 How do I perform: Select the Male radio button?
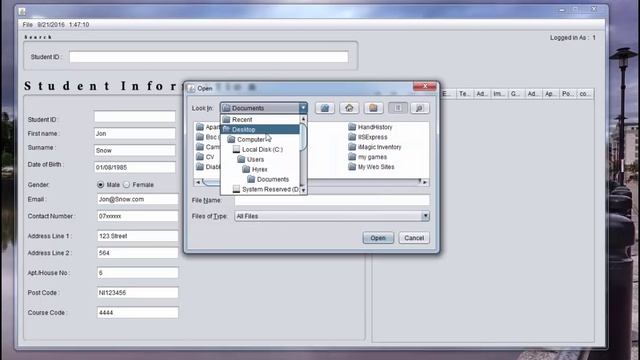click(x=101, y=185)
